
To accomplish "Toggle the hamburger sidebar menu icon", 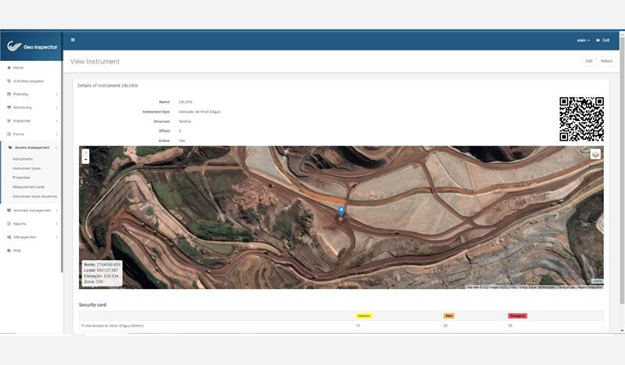I will coord(73,40).
